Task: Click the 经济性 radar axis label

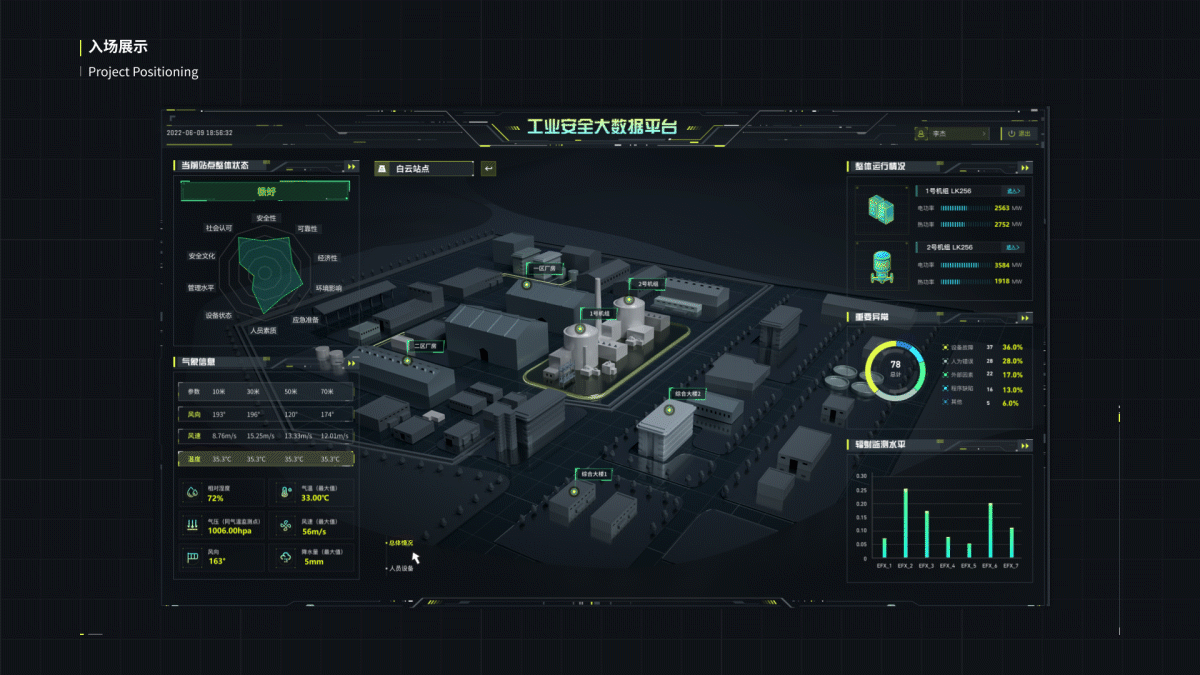Action: tap(328, 257)
